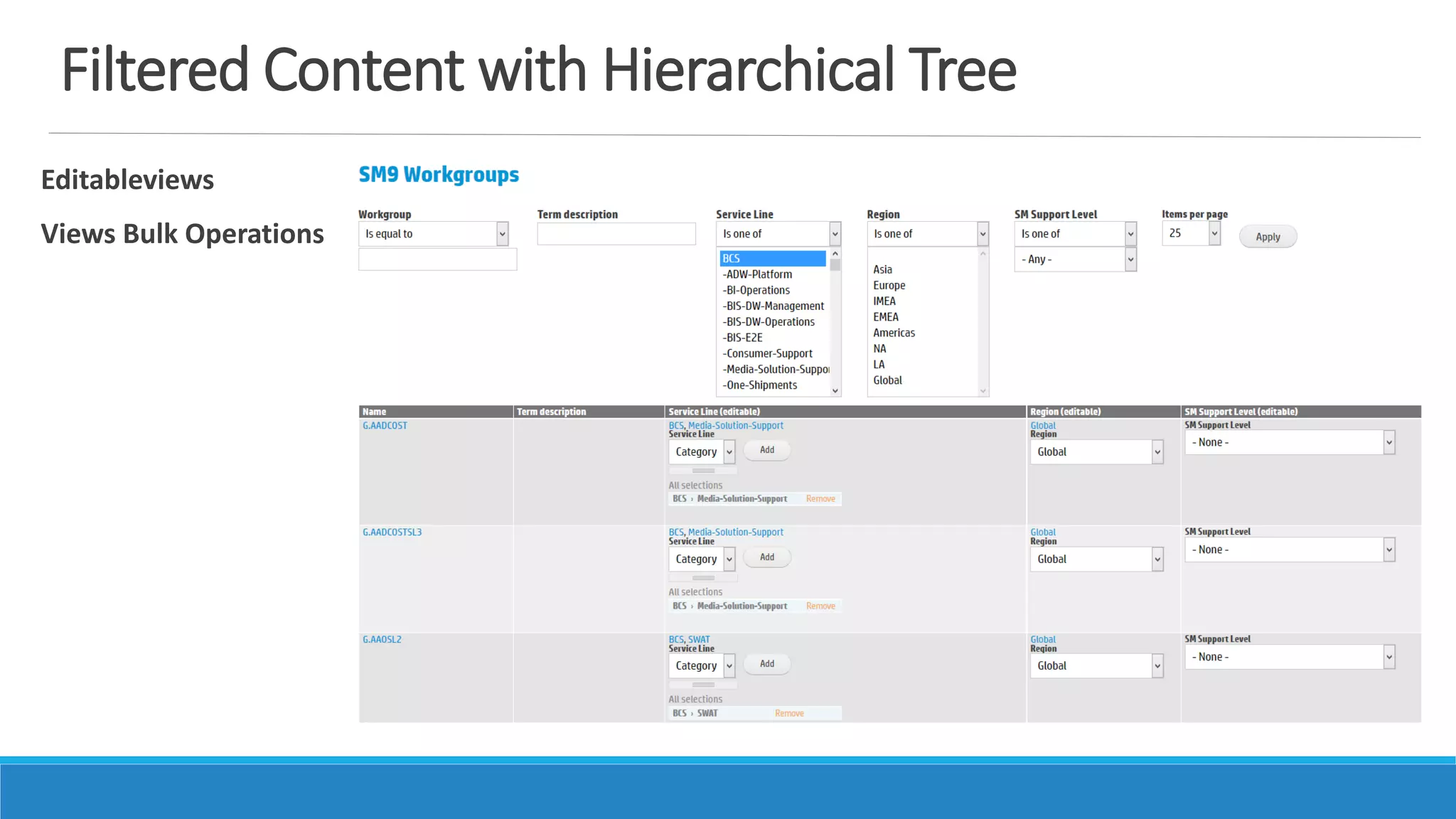Click the SM9 Workgroups heading
1456x819 pixels.
439,175
